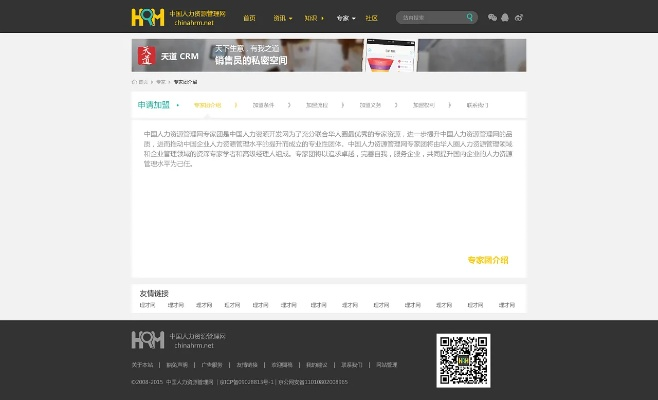Click the 天道 CRM banner advertisement
The image size is (658, 400).
(329, 55)
